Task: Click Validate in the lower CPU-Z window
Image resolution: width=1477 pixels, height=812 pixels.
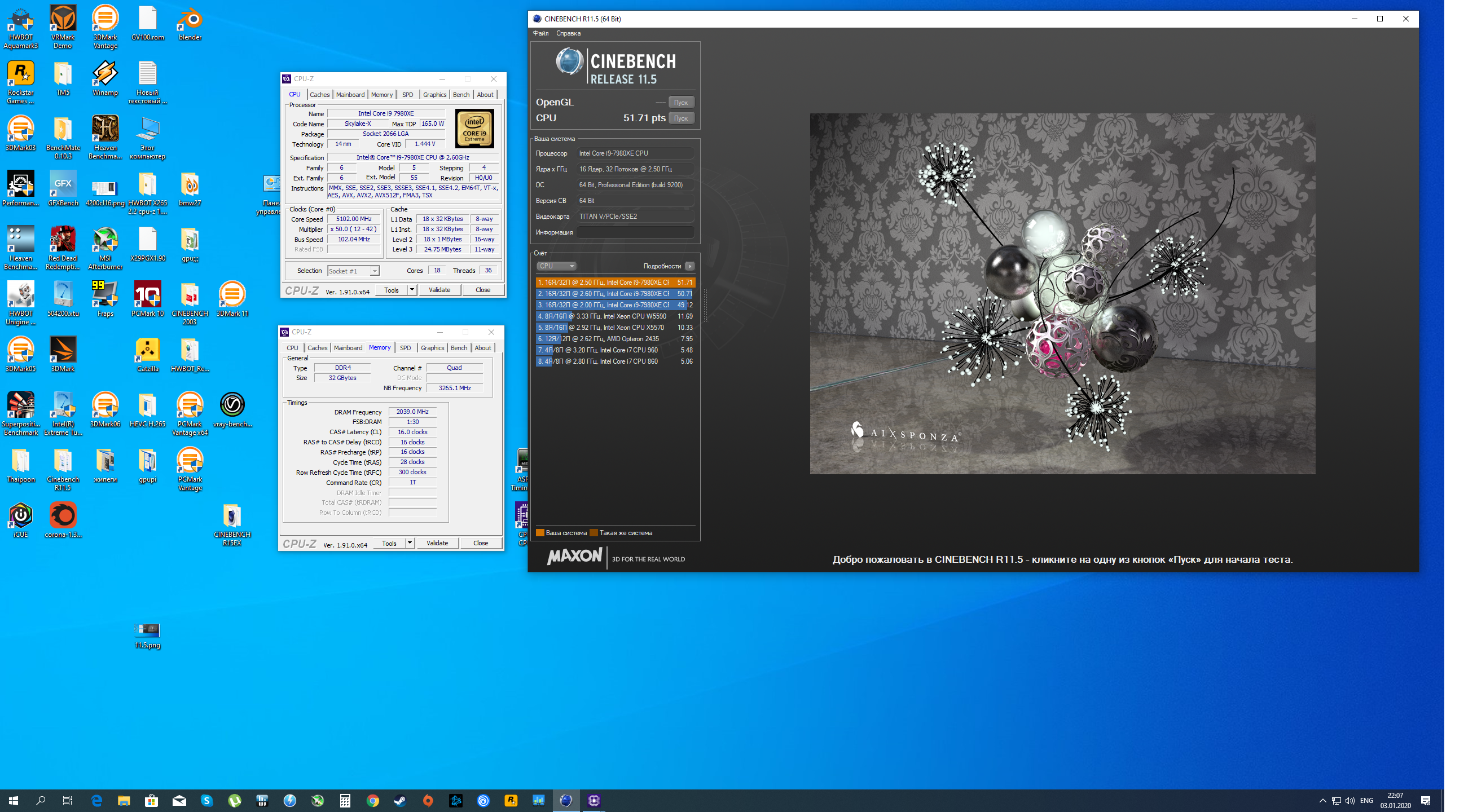Action: [437, 543]
